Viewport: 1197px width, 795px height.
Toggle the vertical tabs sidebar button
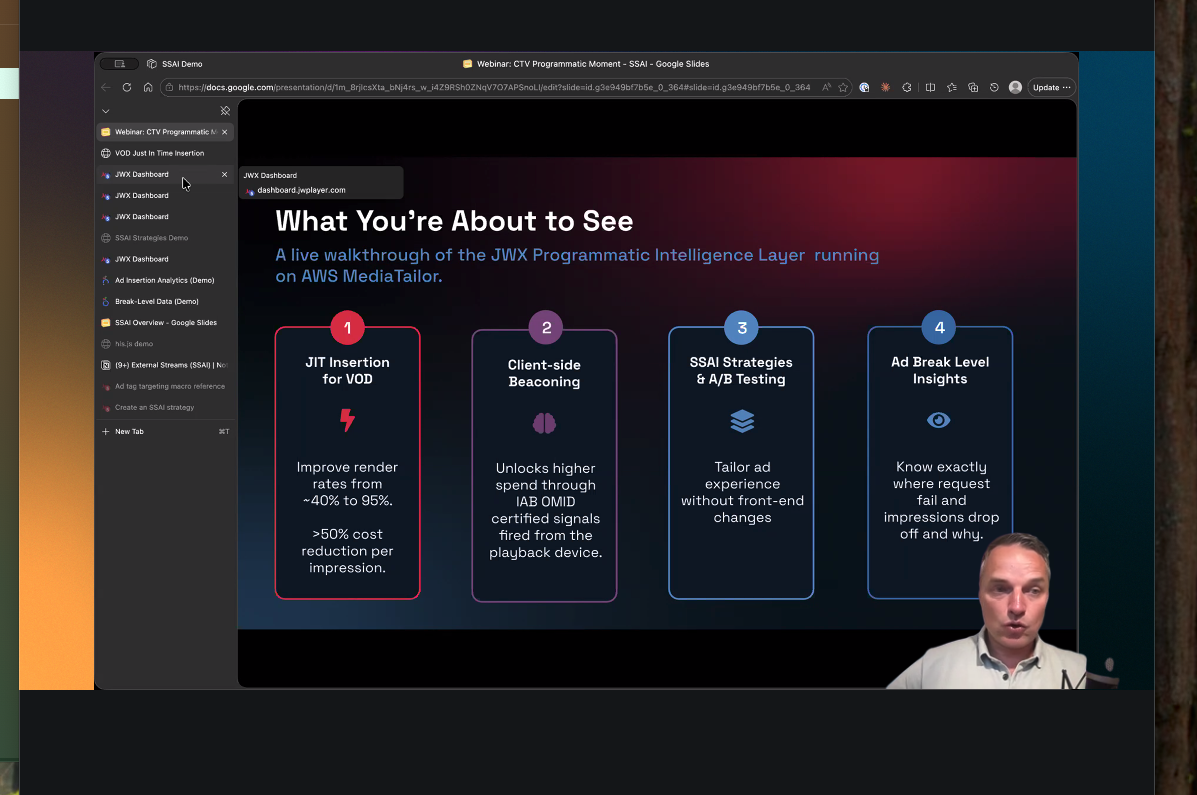click(x=120, y=64)
